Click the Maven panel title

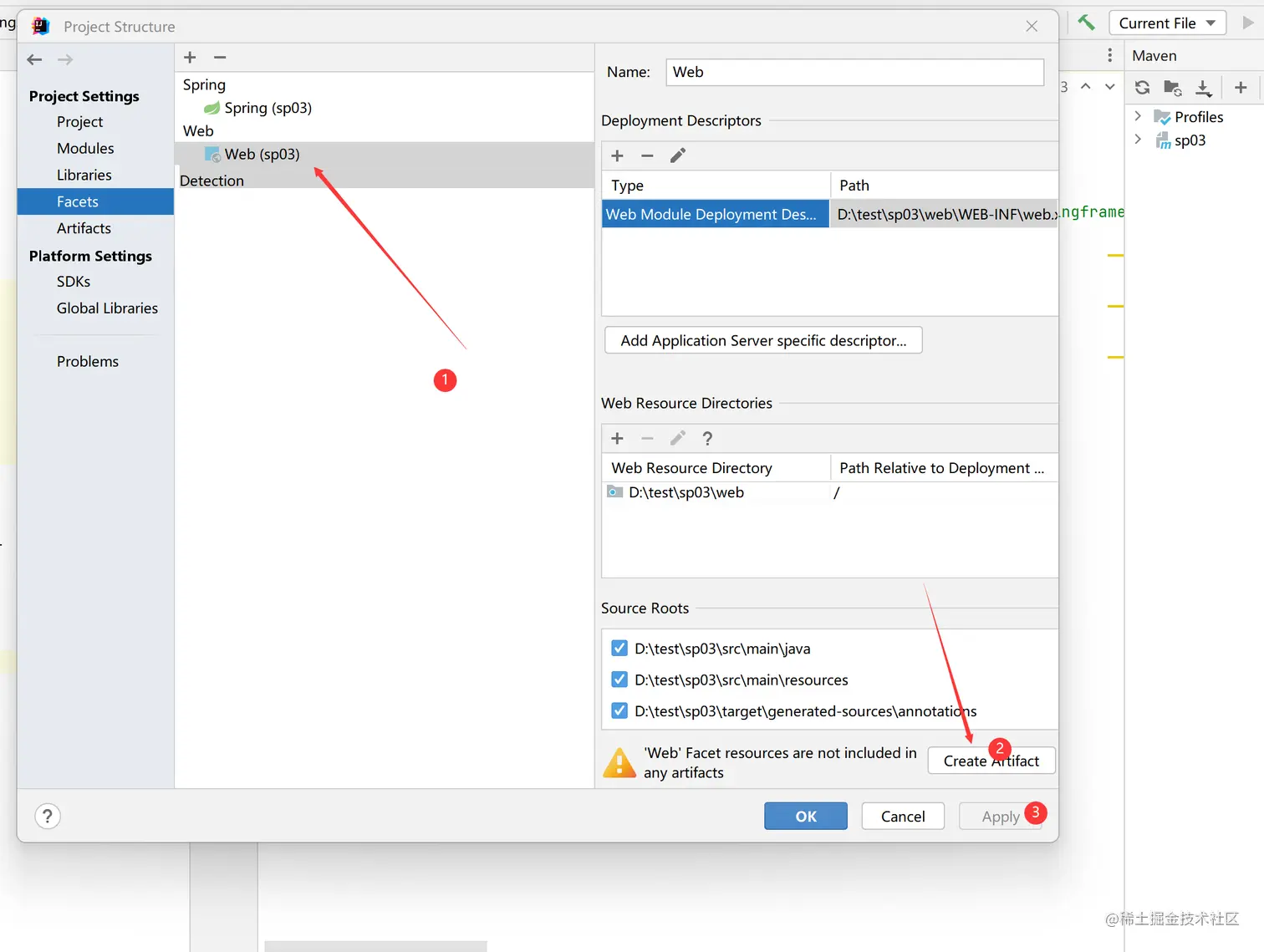1154,55
